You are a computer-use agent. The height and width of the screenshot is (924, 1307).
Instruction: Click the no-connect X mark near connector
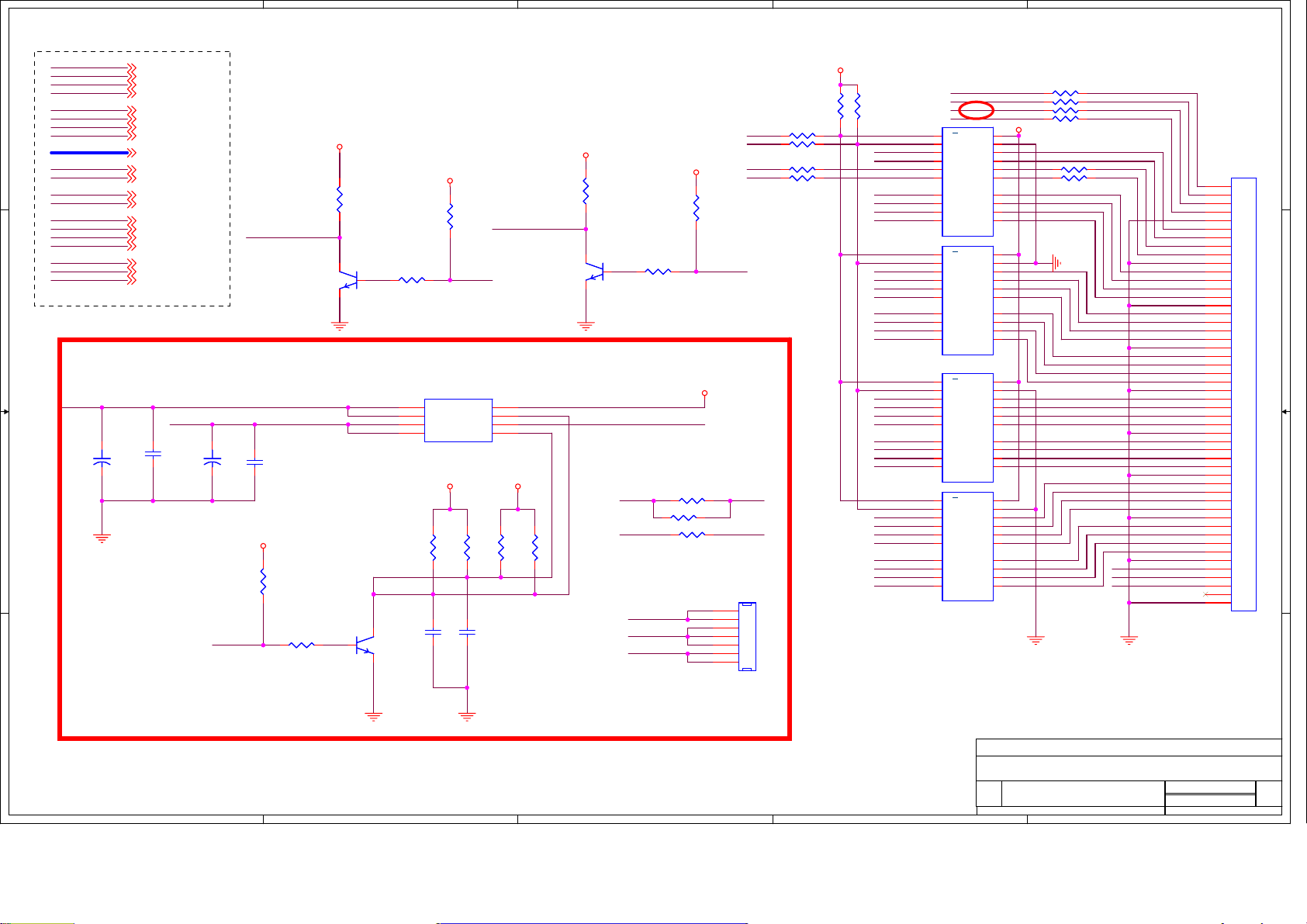pyautogui.click(x=1205, y=594)
